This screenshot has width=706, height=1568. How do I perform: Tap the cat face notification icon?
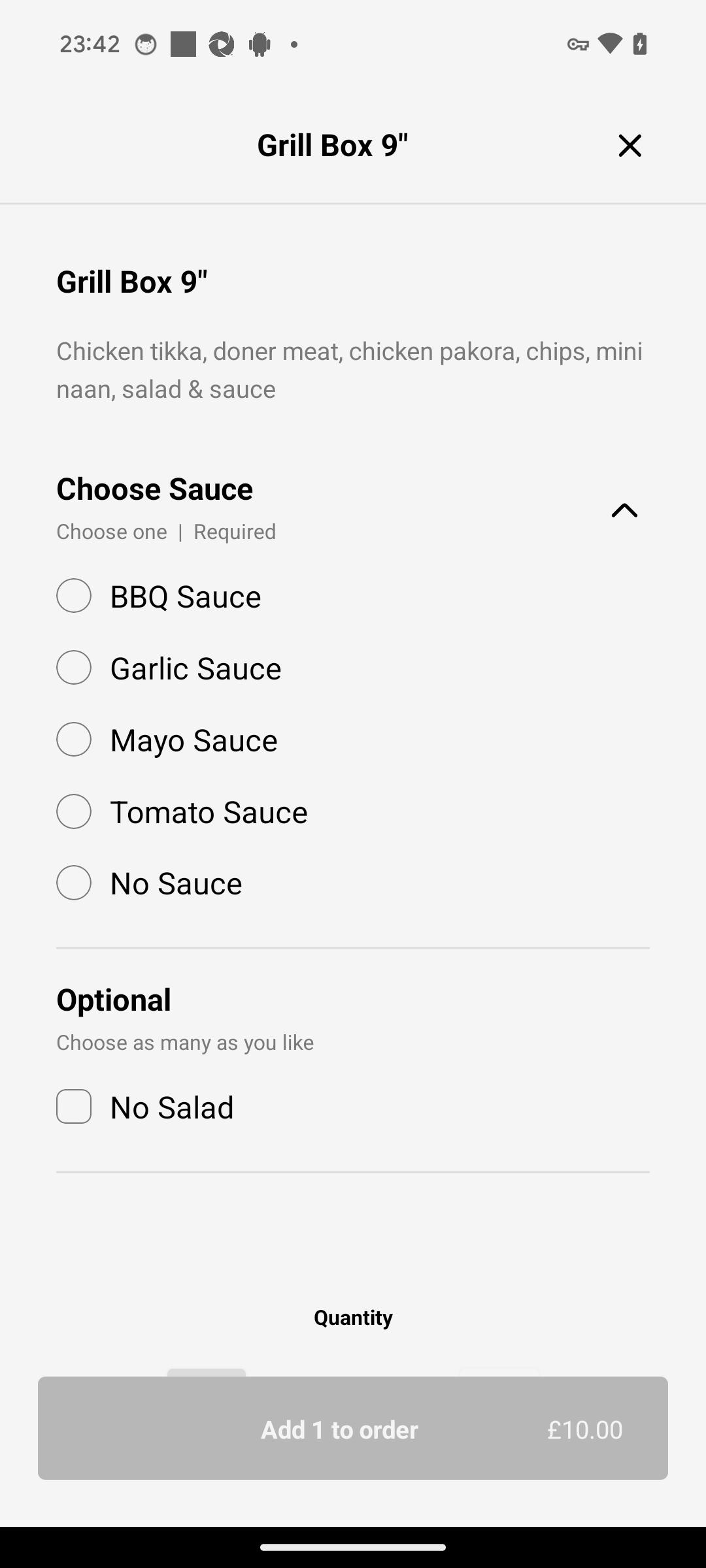pos(146,44)
